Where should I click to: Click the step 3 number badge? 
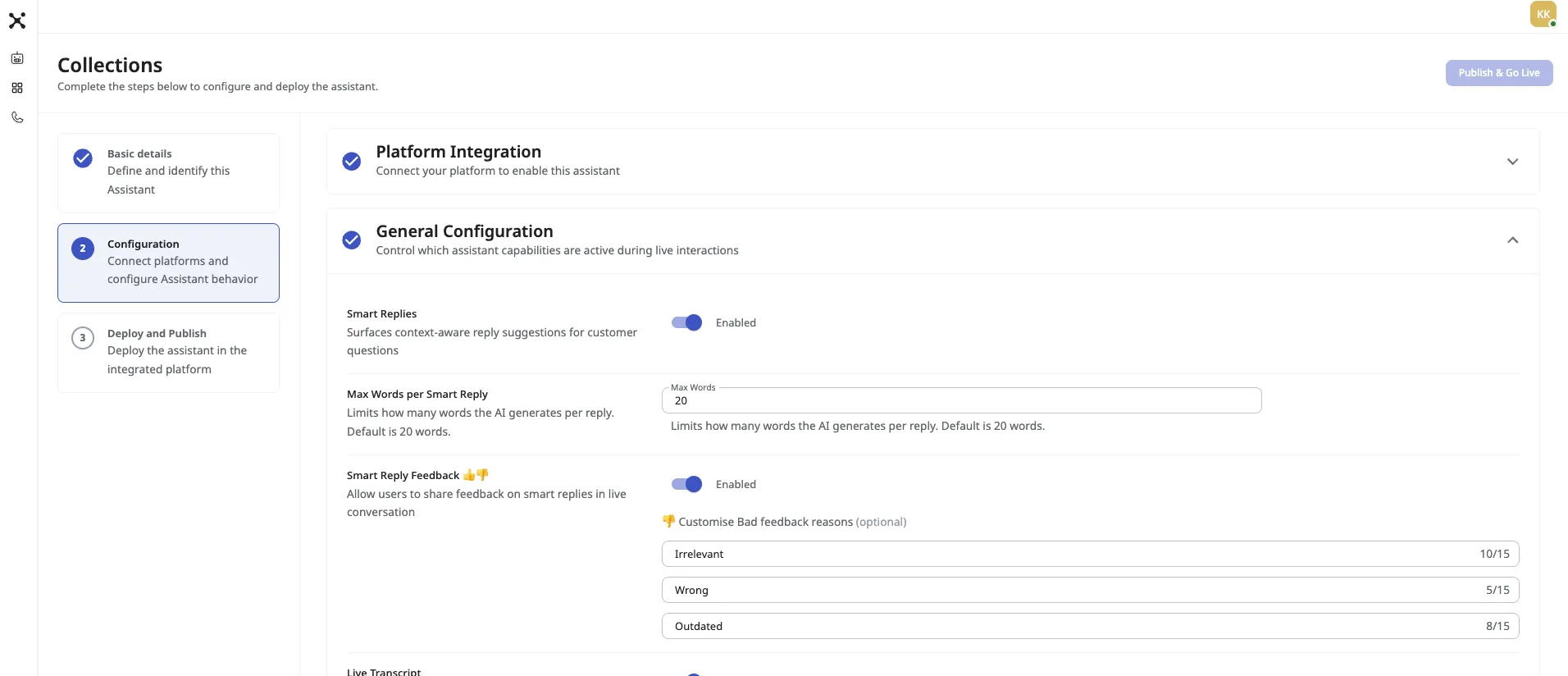pyautogui.click(x=83, y=338)
